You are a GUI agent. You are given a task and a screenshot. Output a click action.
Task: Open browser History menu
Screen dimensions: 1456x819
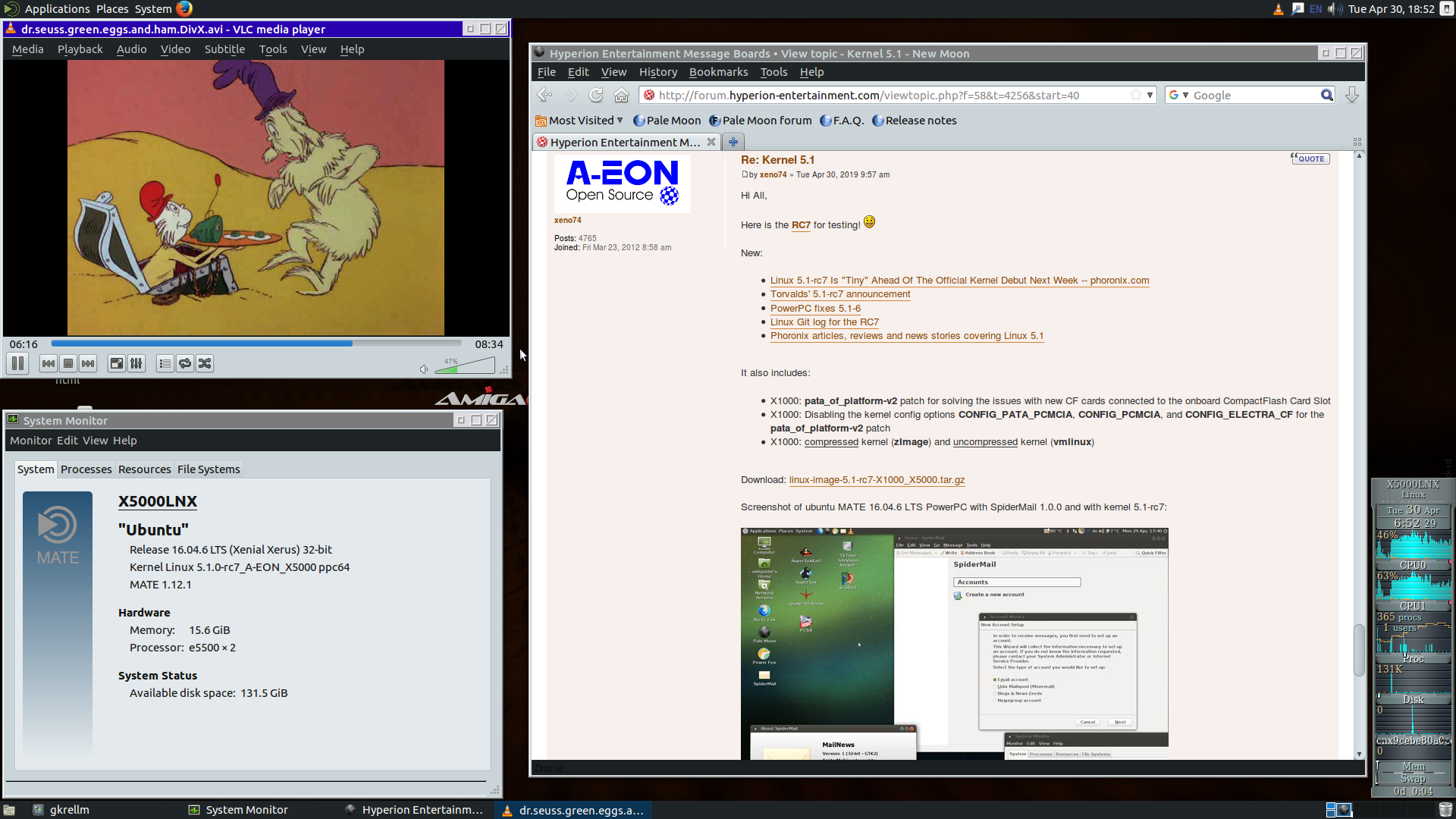coord(657,72)
